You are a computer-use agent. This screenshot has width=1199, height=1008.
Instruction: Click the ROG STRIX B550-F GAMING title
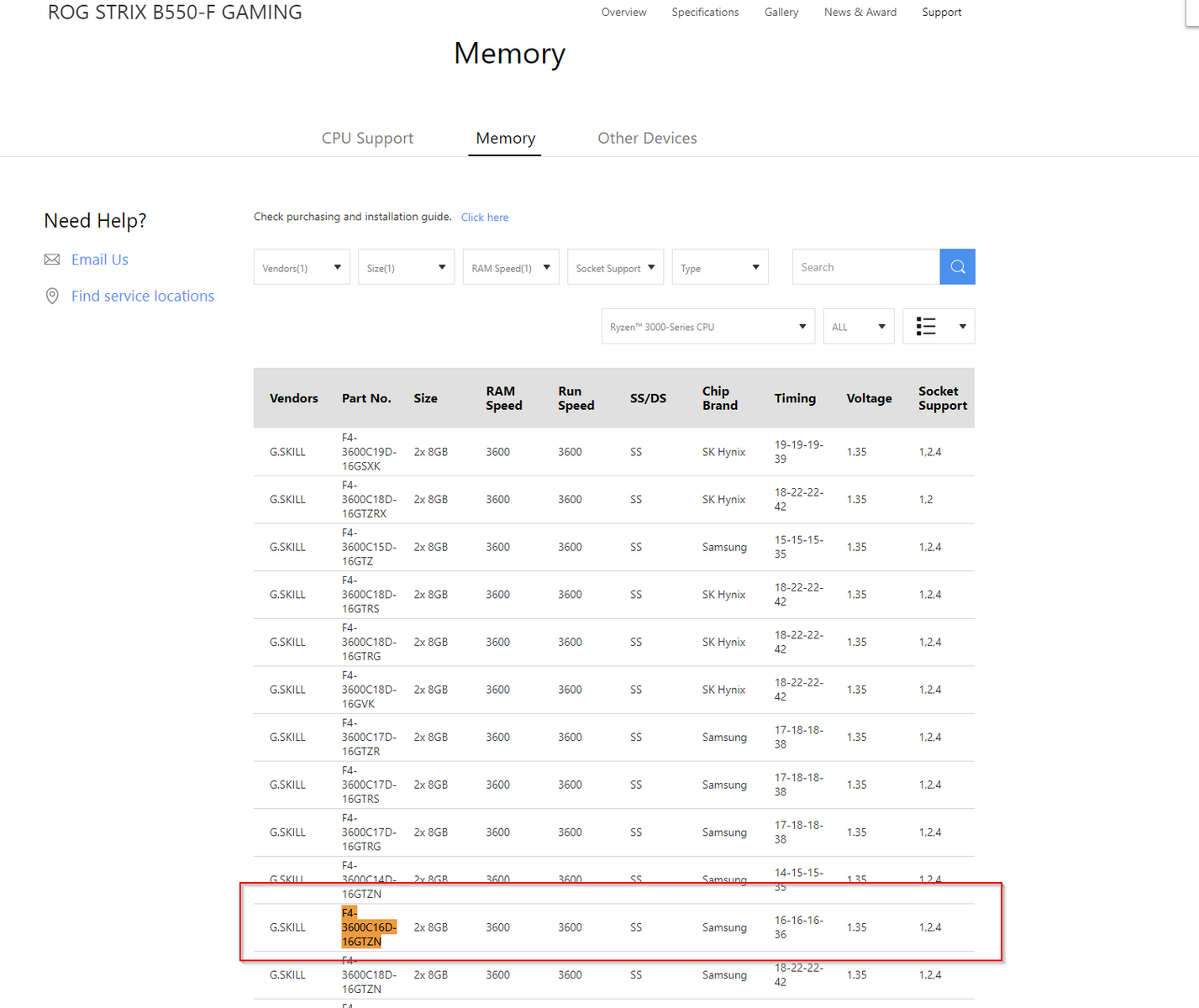click(x=175, y=13)
